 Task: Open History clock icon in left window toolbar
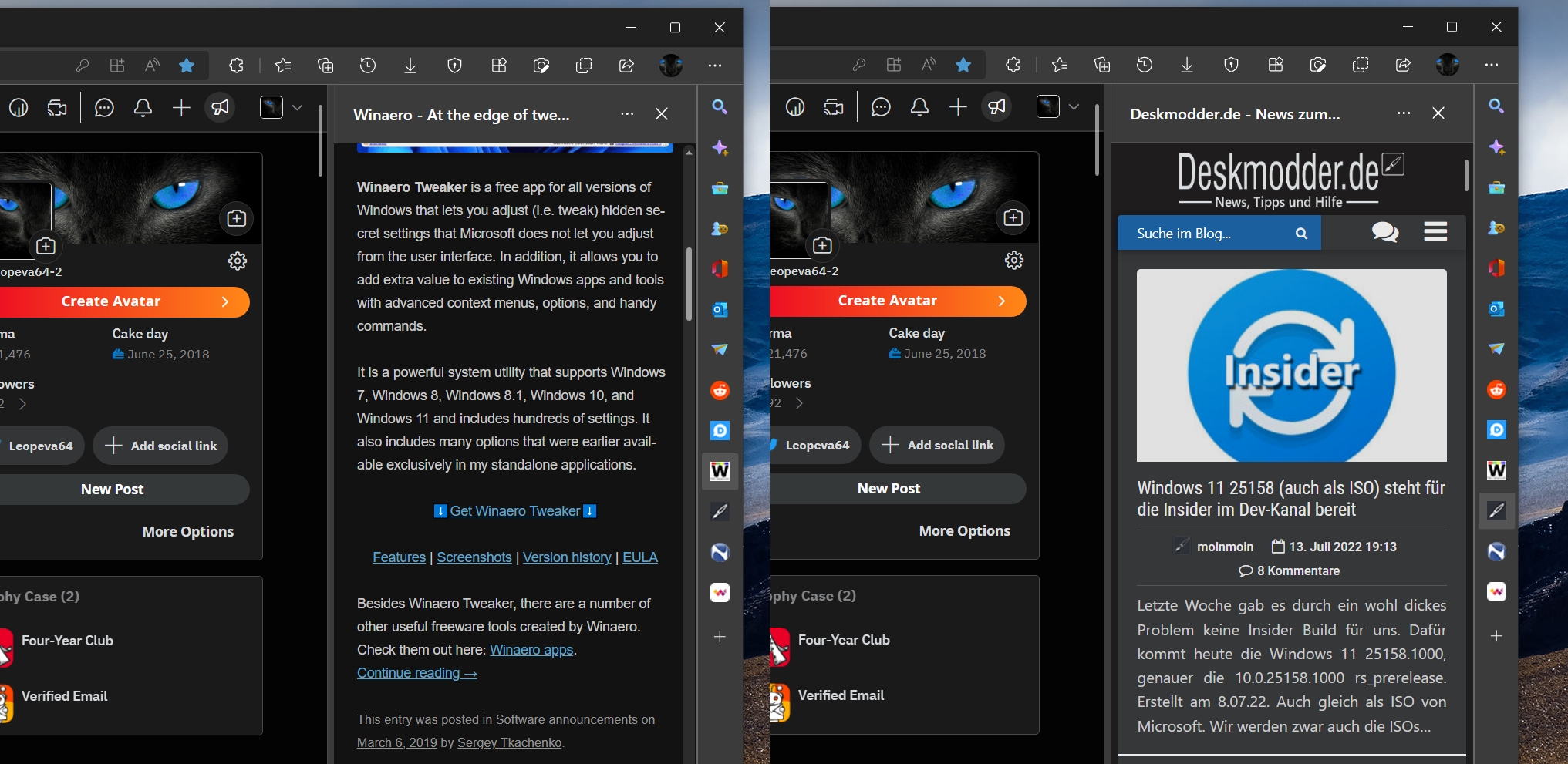[368, 66]
